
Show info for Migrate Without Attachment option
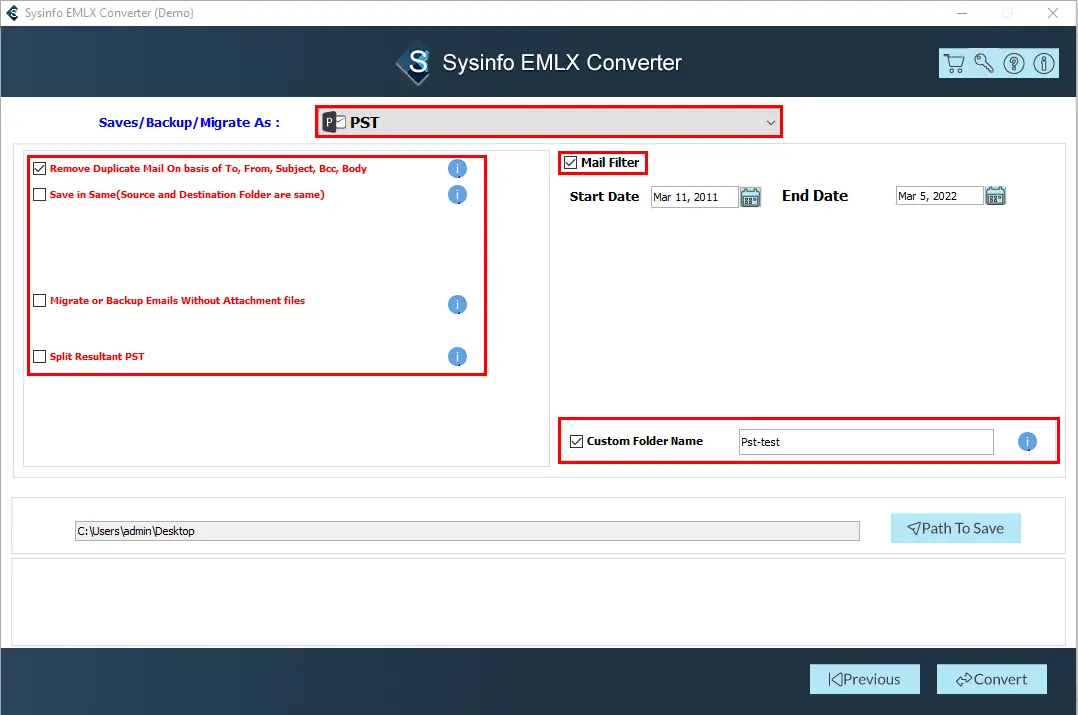coord(457,304)
